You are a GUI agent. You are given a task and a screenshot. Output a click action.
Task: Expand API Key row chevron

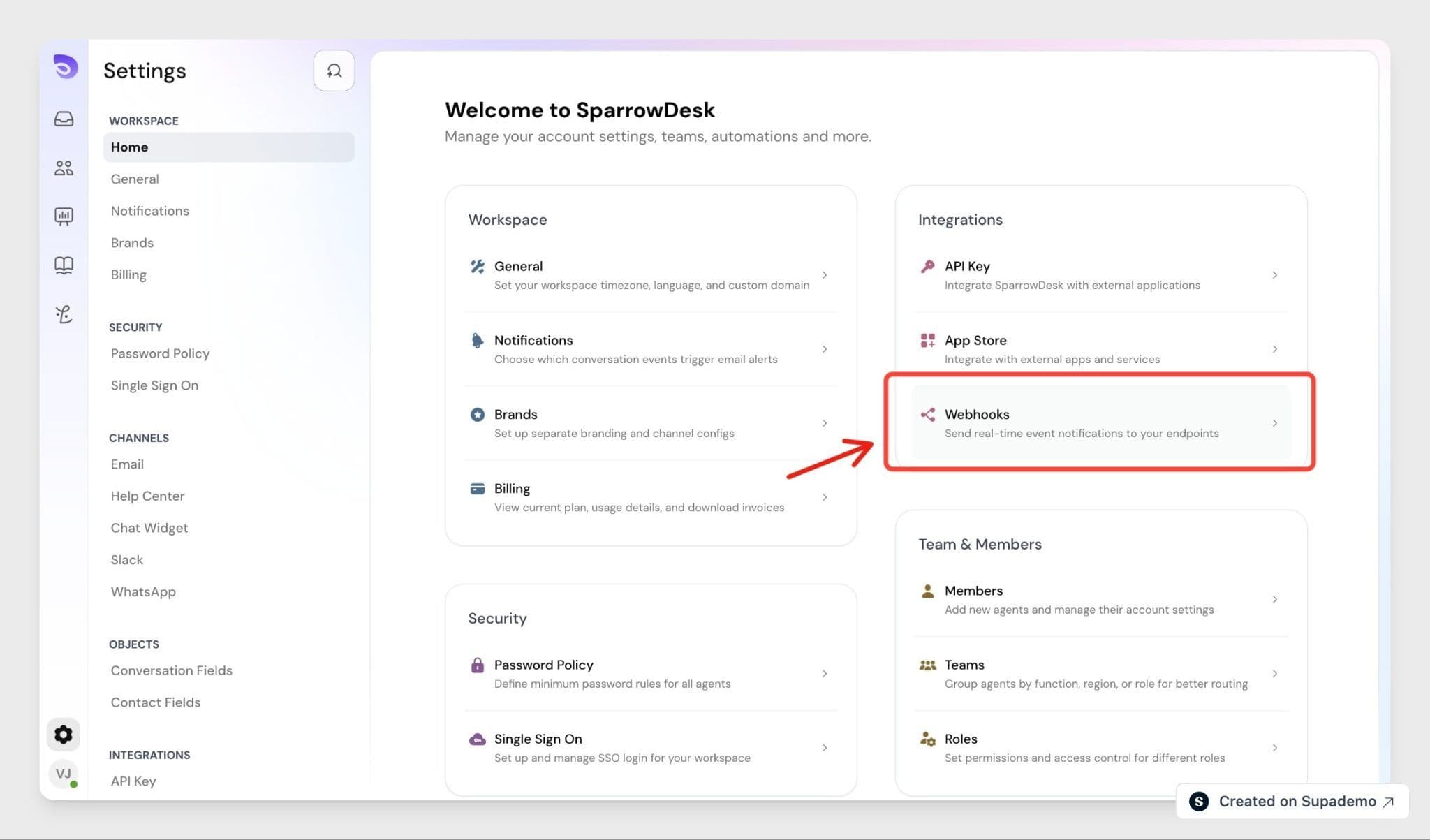pyautogui.click(x=1274, y=275)
